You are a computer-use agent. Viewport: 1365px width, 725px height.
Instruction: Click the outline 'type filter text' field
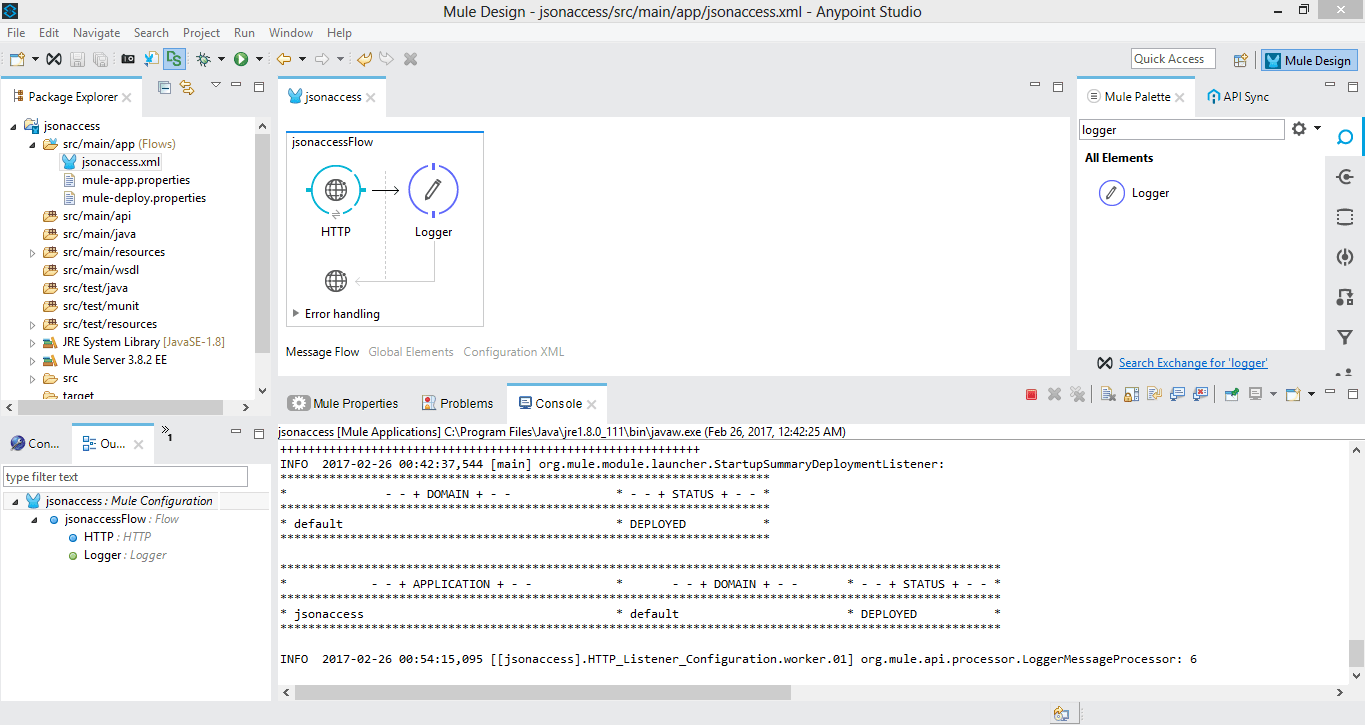[x=125, y=477]
